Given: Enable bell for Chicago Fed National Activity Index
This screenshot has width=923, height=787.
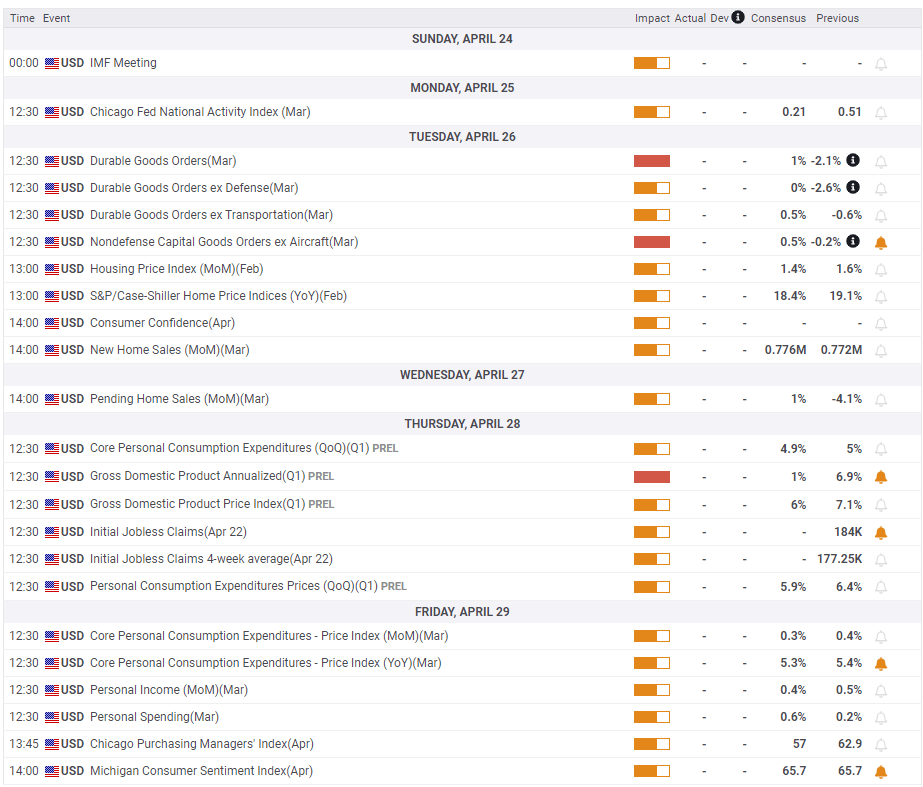Looking at the screenshot, I should click(x=881, y=112).
